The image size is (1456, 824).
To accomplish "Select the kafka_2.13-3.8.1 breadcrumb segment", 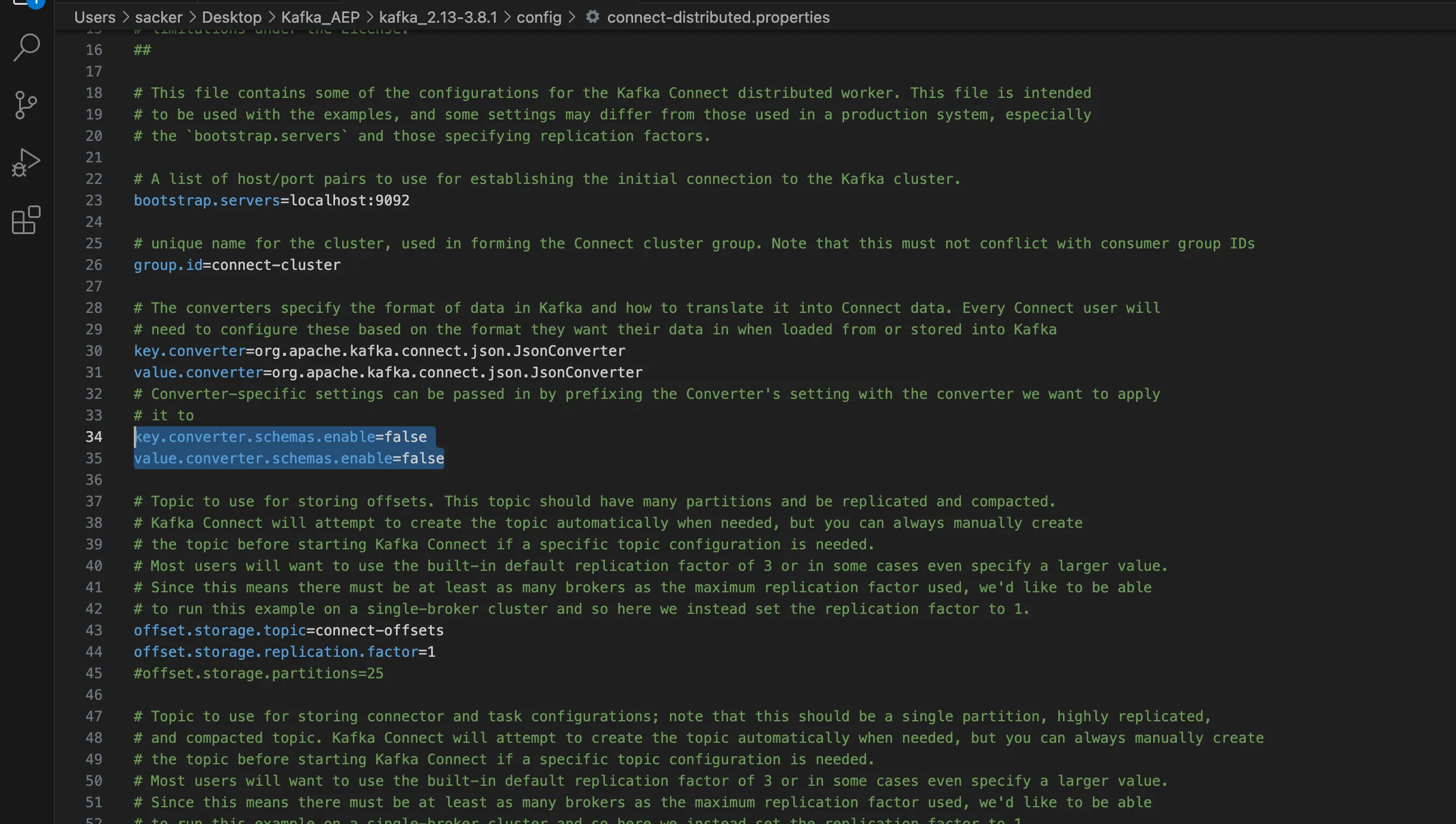I will [x=438, y=17].
